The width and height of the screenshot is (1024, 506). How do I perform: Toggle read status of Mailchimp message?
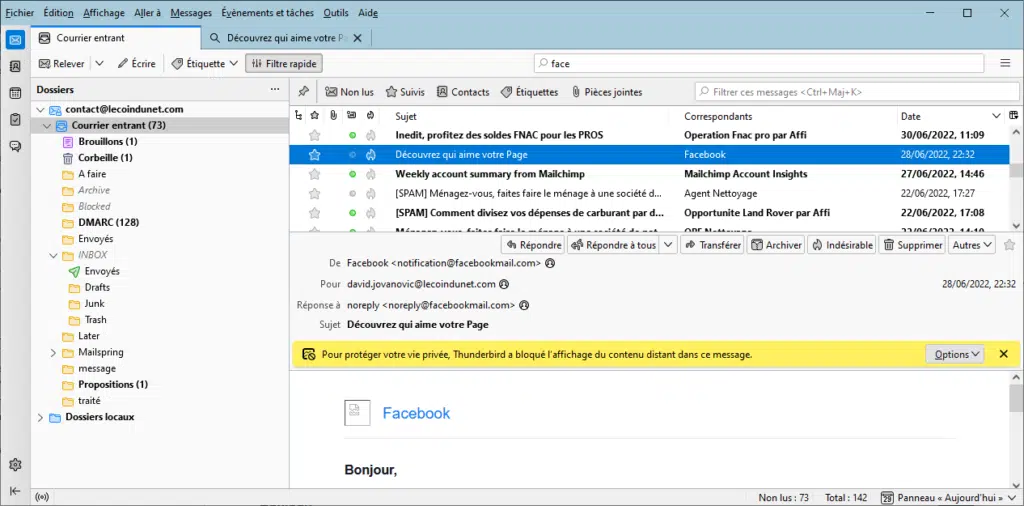click(353, 174)
